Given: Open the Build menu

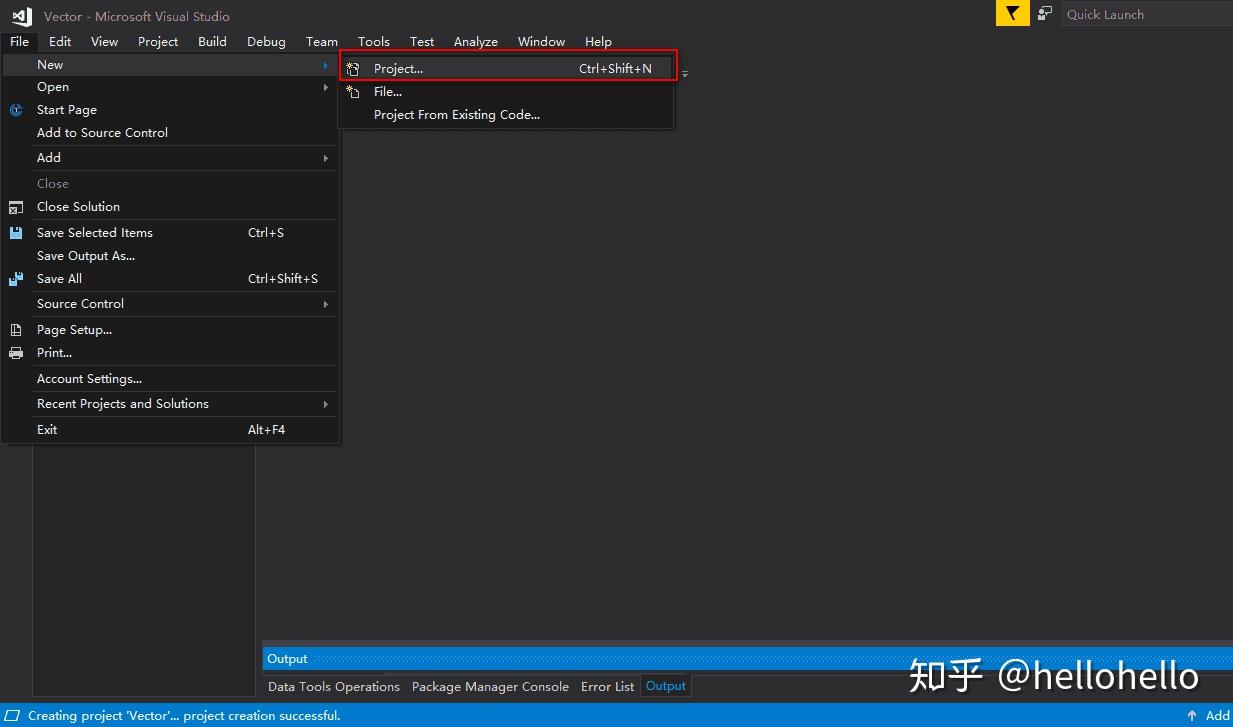Looking at the screenshot, I should point(212,42).
